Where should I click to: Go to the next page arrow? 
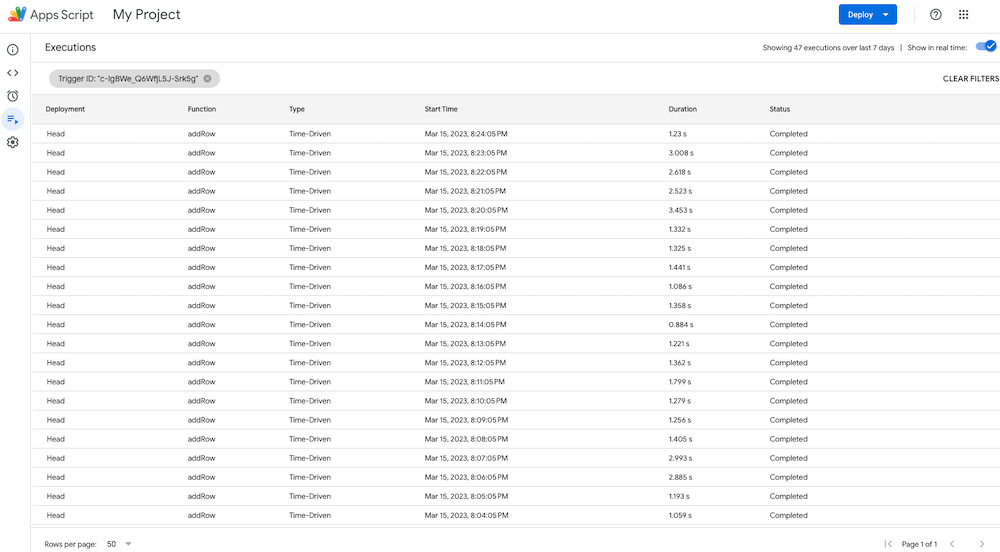(982, 544)
